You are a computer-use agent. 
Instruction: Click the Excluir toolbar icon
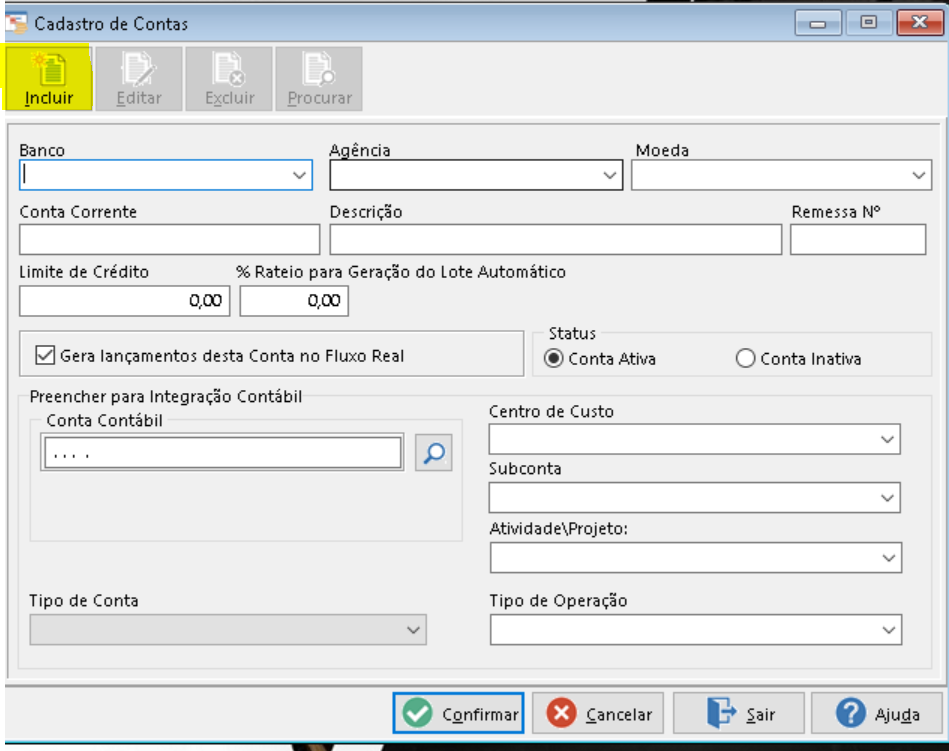(x=229, y=79)
